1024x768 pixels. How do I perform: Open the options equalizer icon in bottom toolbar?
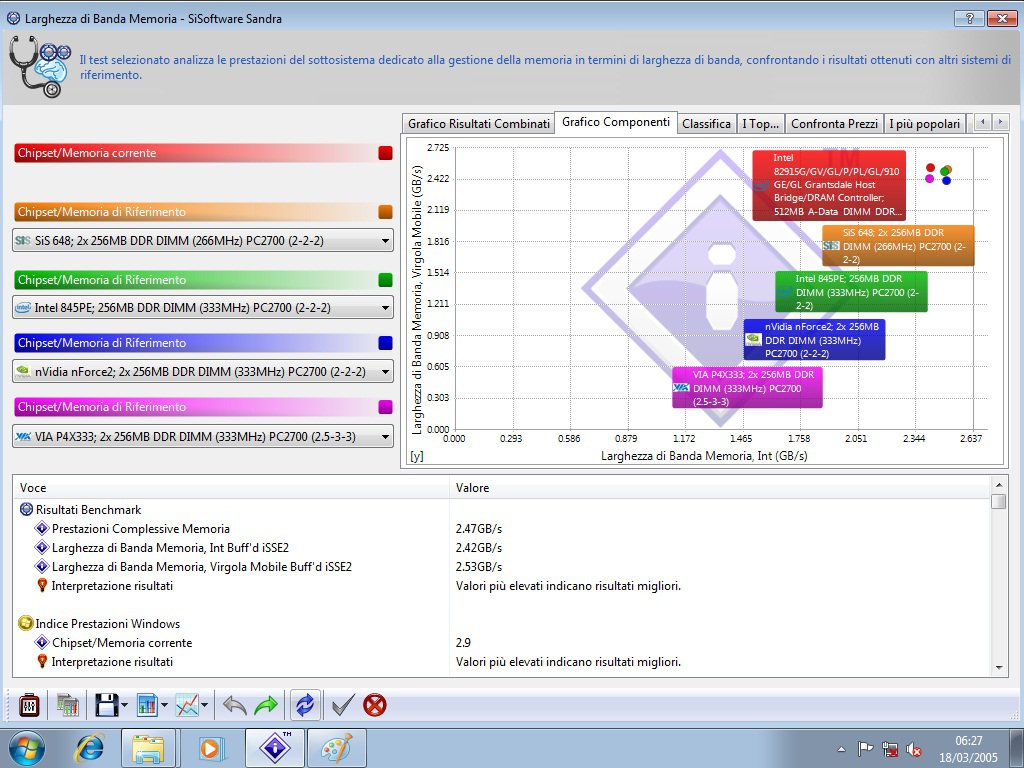pos(29,705)
